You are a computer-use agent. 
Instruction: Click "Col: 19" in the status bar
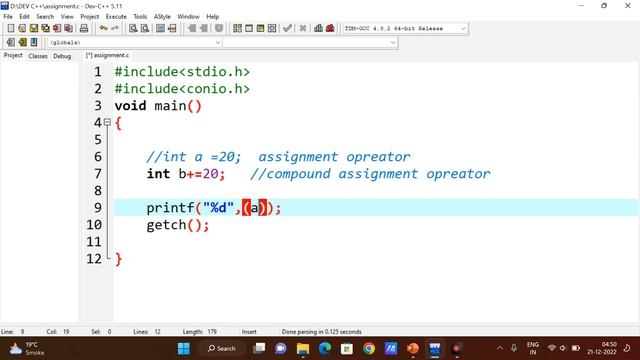click(x=58, y=332)
